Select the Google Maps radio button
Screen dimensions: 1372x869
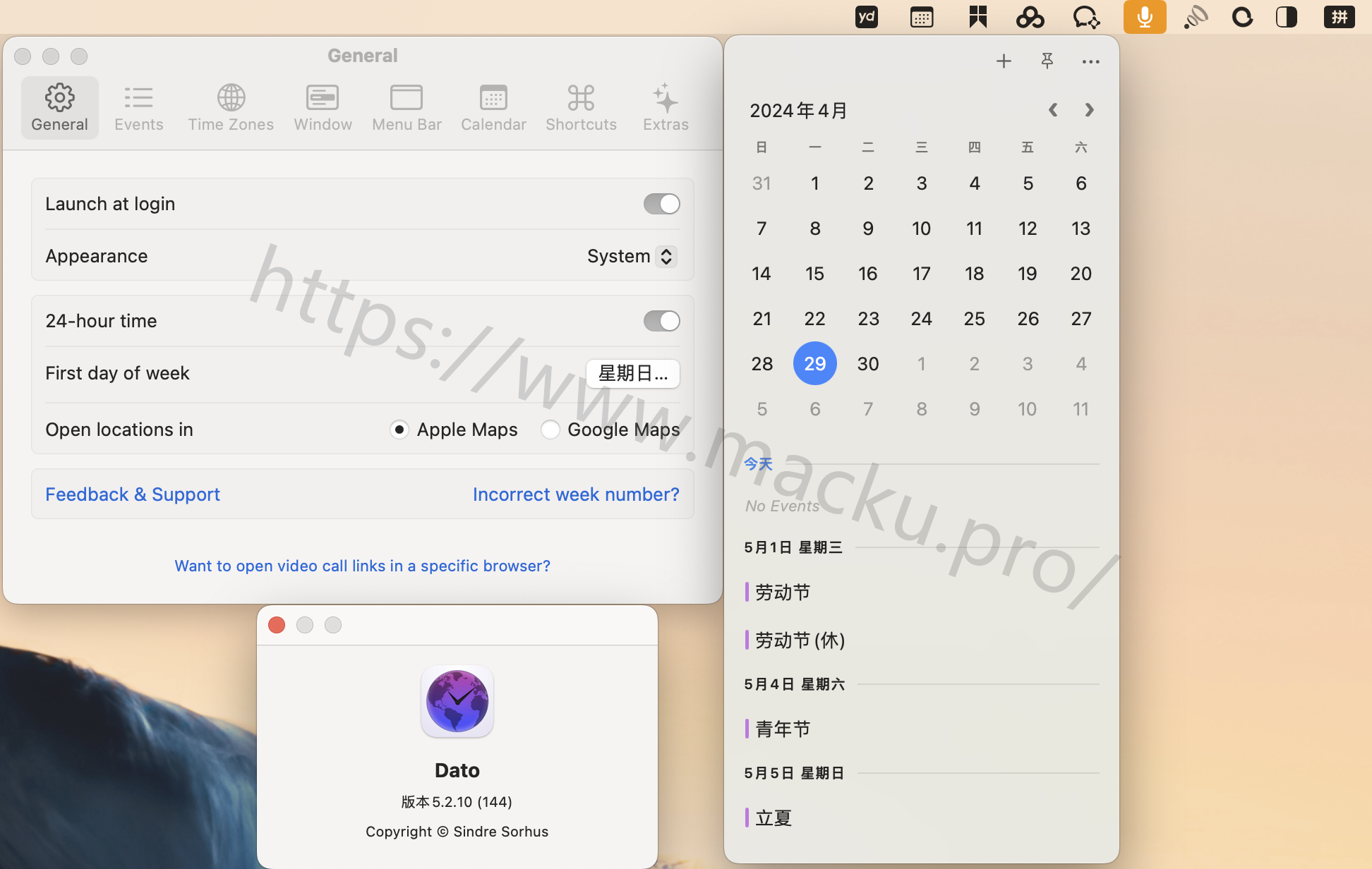click(550, 430)
